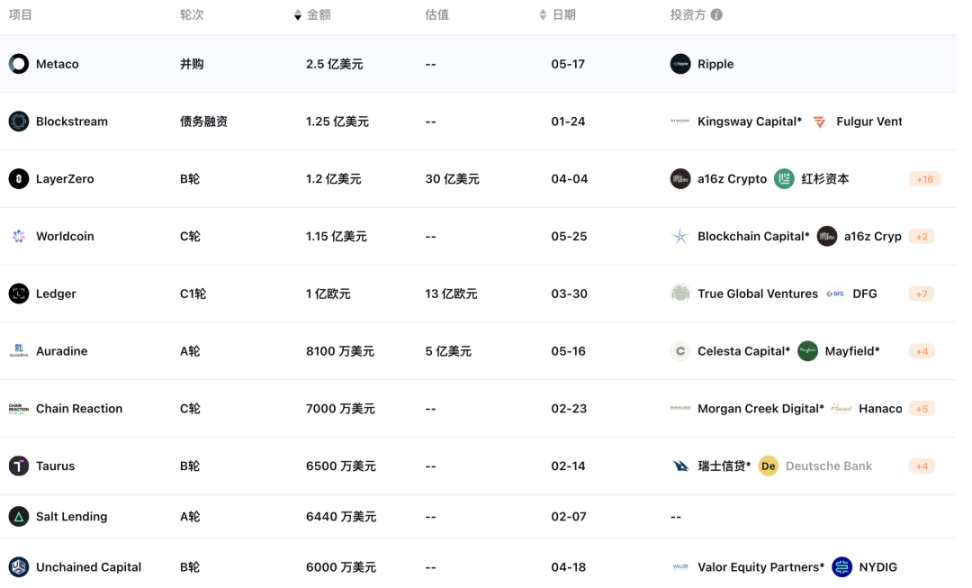972x588 pixels.
Task: Click the LayerZero logo icon
Action: (x=19, y=179)
